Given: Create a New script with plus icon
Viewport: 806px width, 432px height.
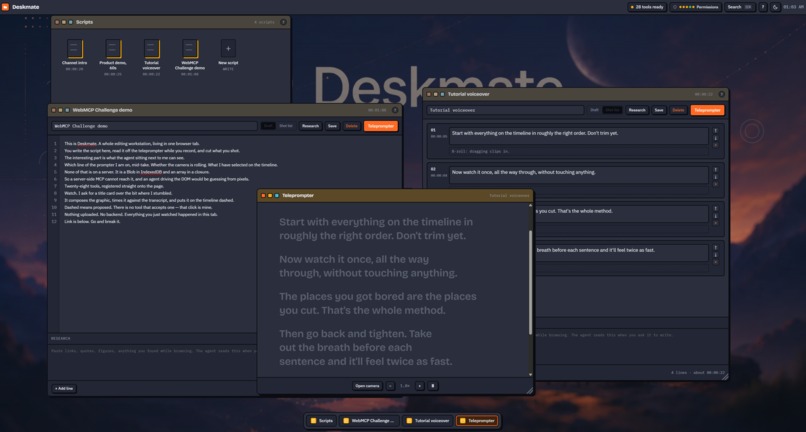Looking at the screenshot, I should click(x=228, y=48).
